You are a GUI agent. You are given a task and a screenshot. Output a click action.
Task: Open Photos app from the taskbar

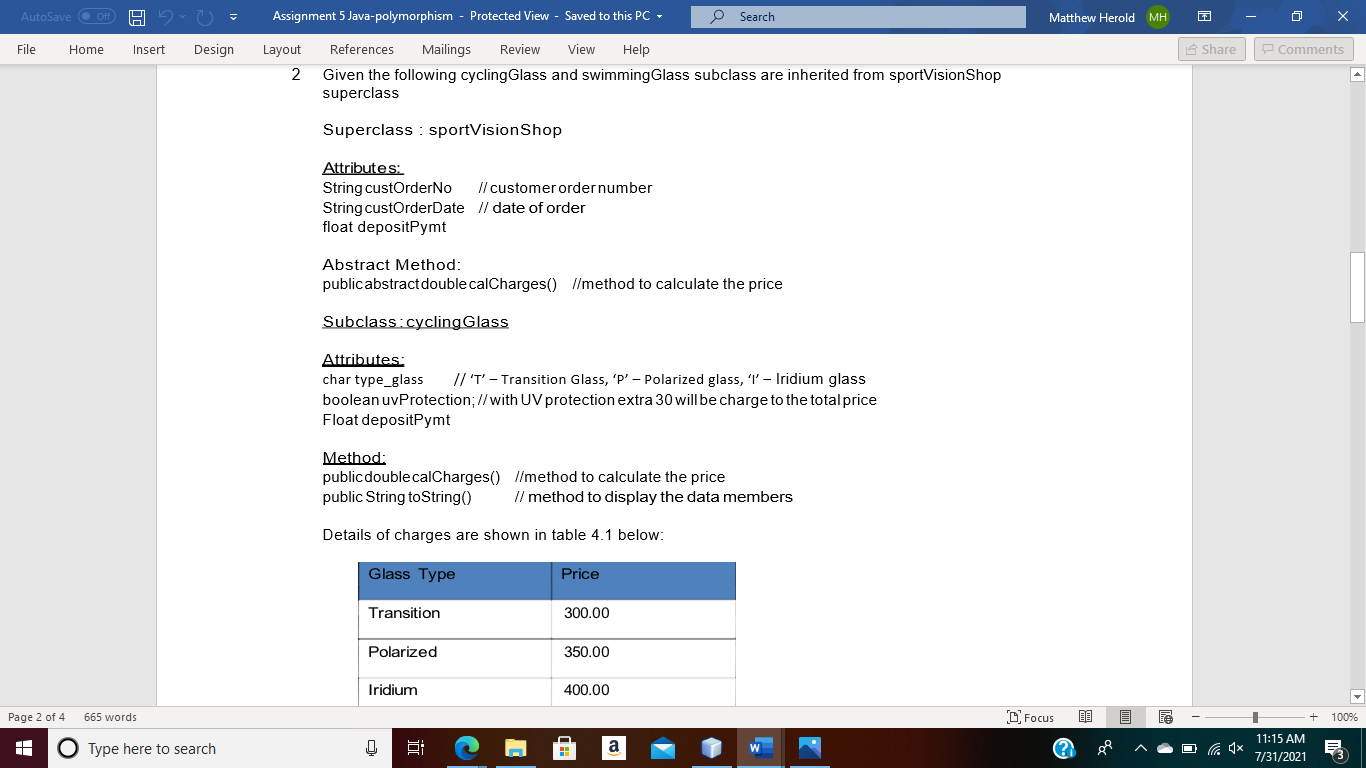[x=807, y=747]
